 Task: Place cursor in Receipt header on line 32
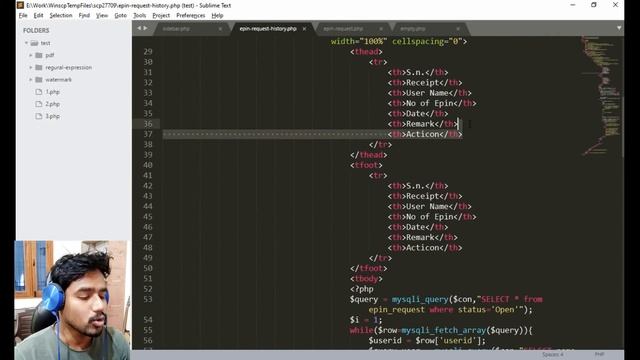click(x=422, y=82)
